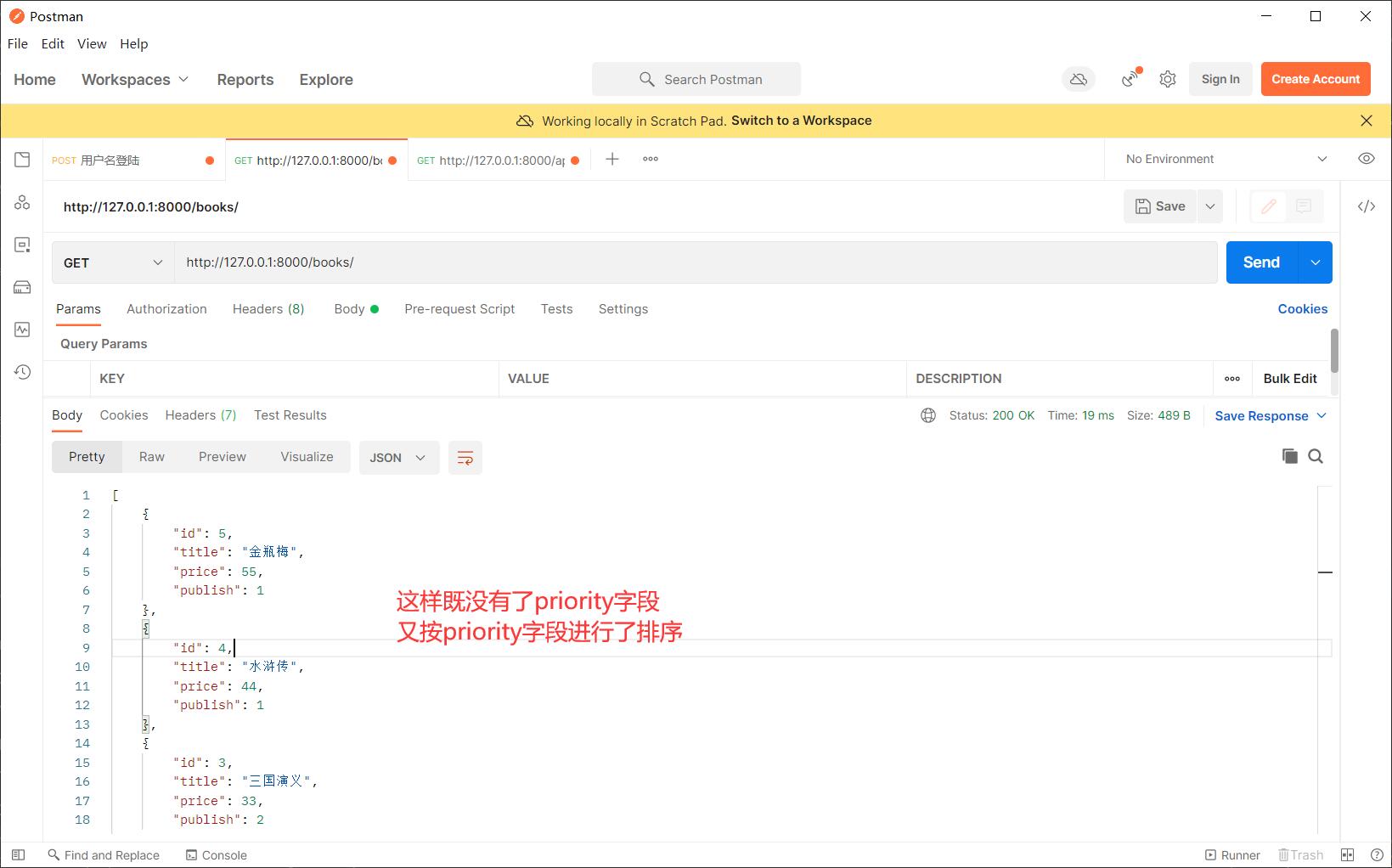Image resolution: width=1392 pixels, height=868 pixels.
Task: Expand the Save options arrow
Action: (1210, 206)
